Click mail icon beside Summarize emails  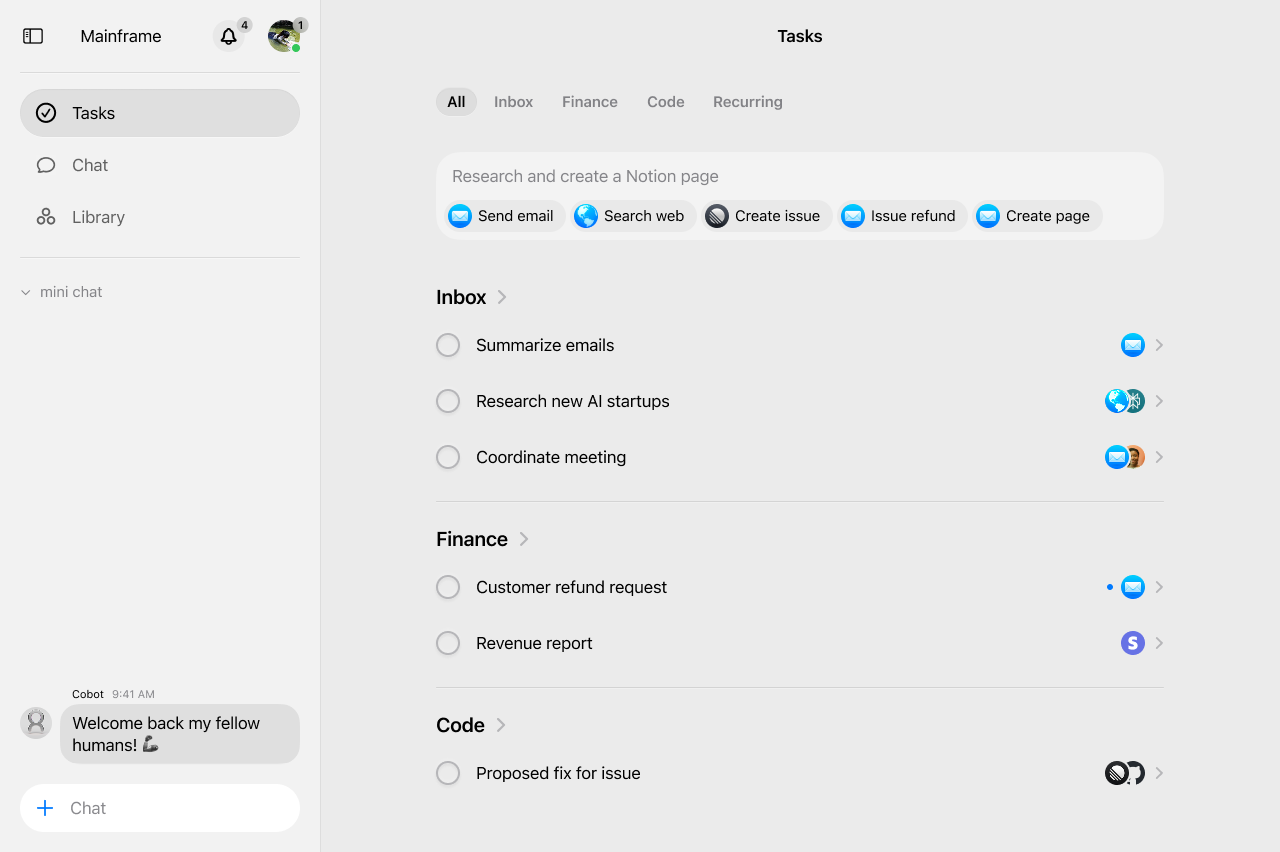(1132, 345)
